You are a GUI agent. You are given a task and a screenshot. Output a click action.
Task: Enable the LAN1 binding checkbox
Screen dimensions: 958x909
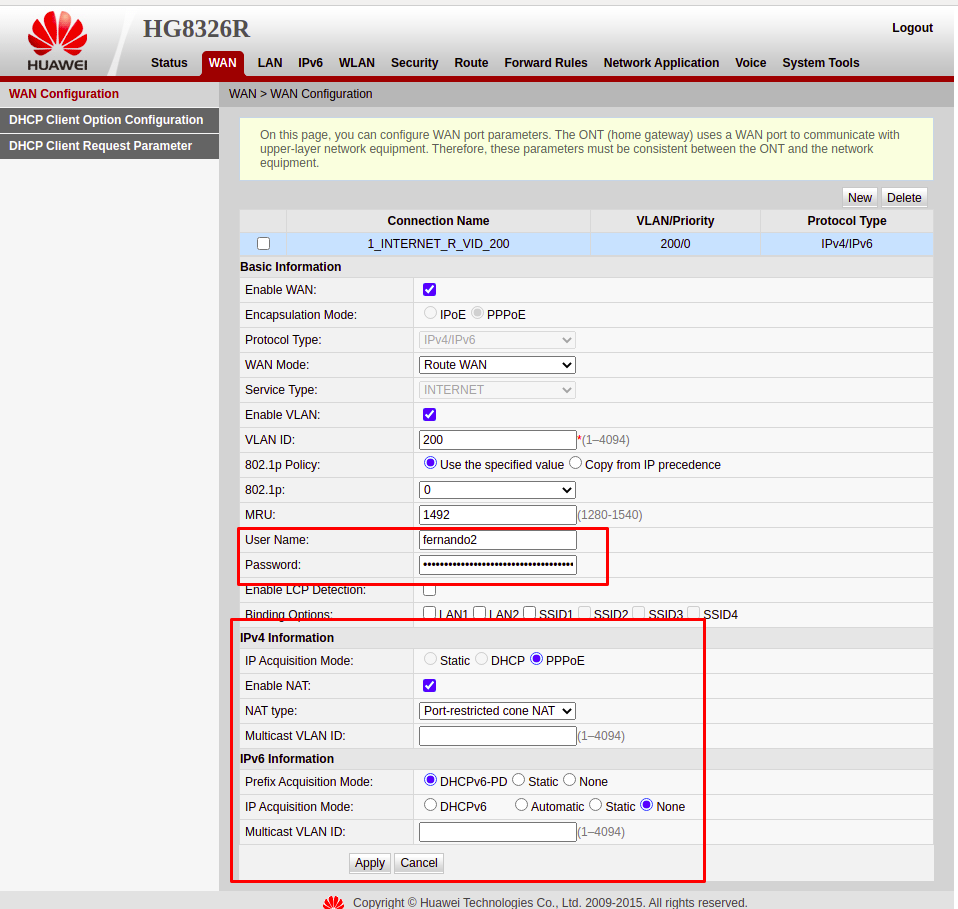[429, 614]
